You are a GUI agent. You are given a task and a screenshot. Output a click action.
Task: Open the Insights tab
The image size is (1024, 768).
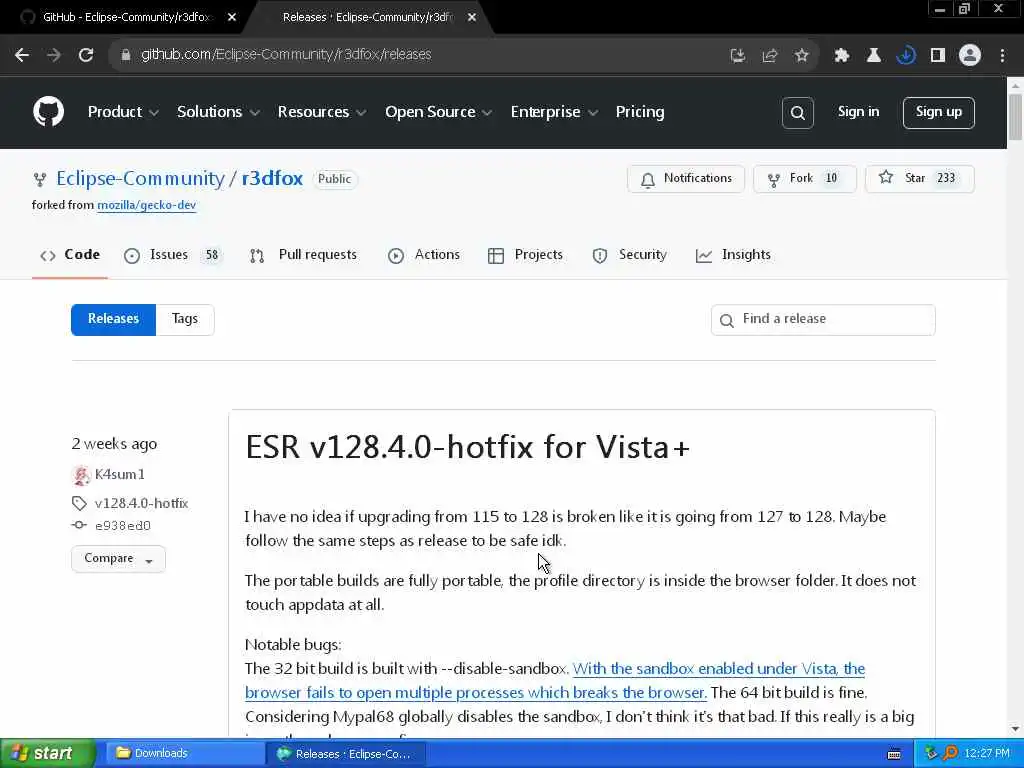click(733, 255)
